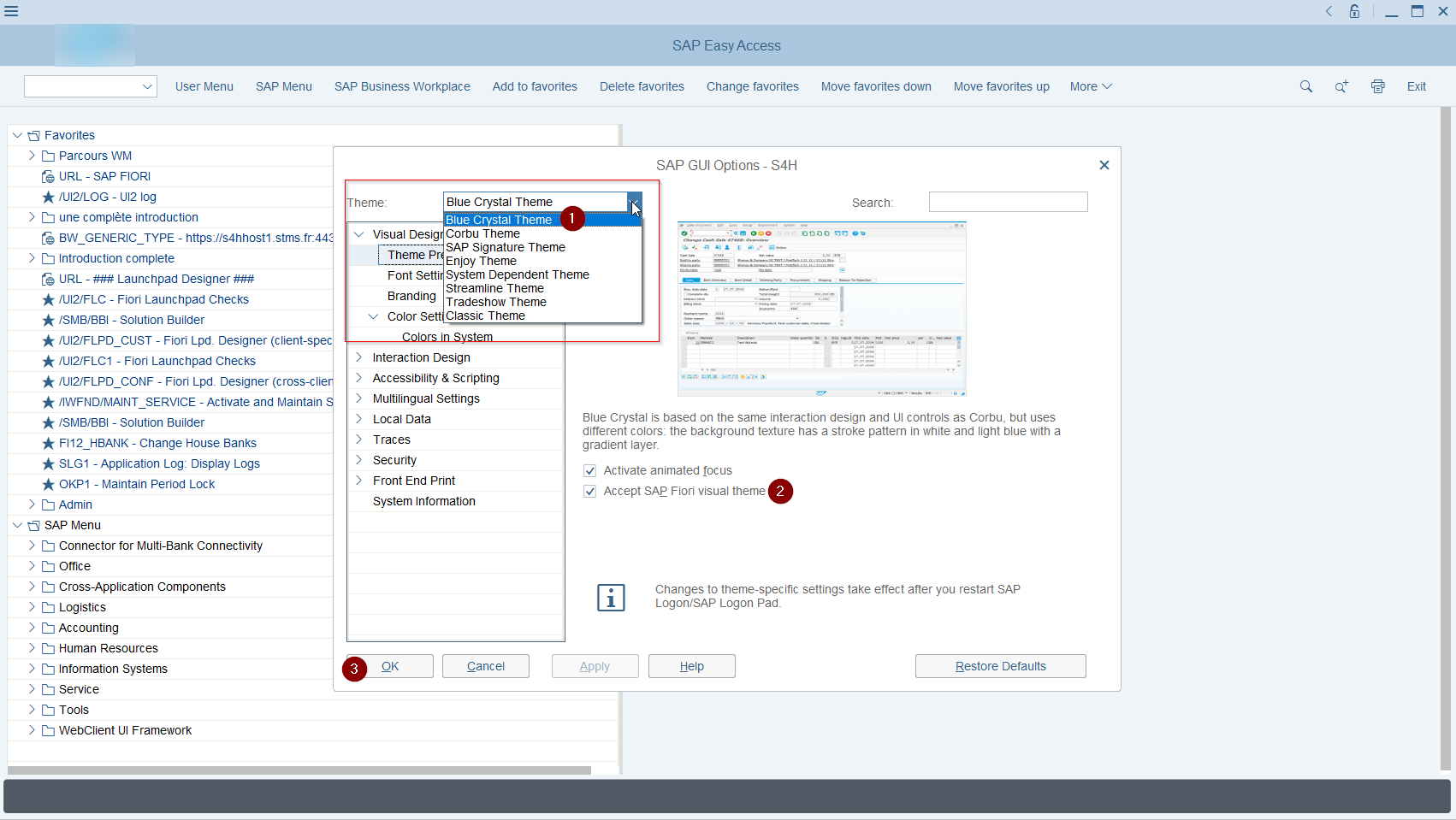Click the star icon for /UI2/FLC Fiori Launchpad Checks
Image resolution: width=1456 pixels, height=820 pixels.
point(49,299)
